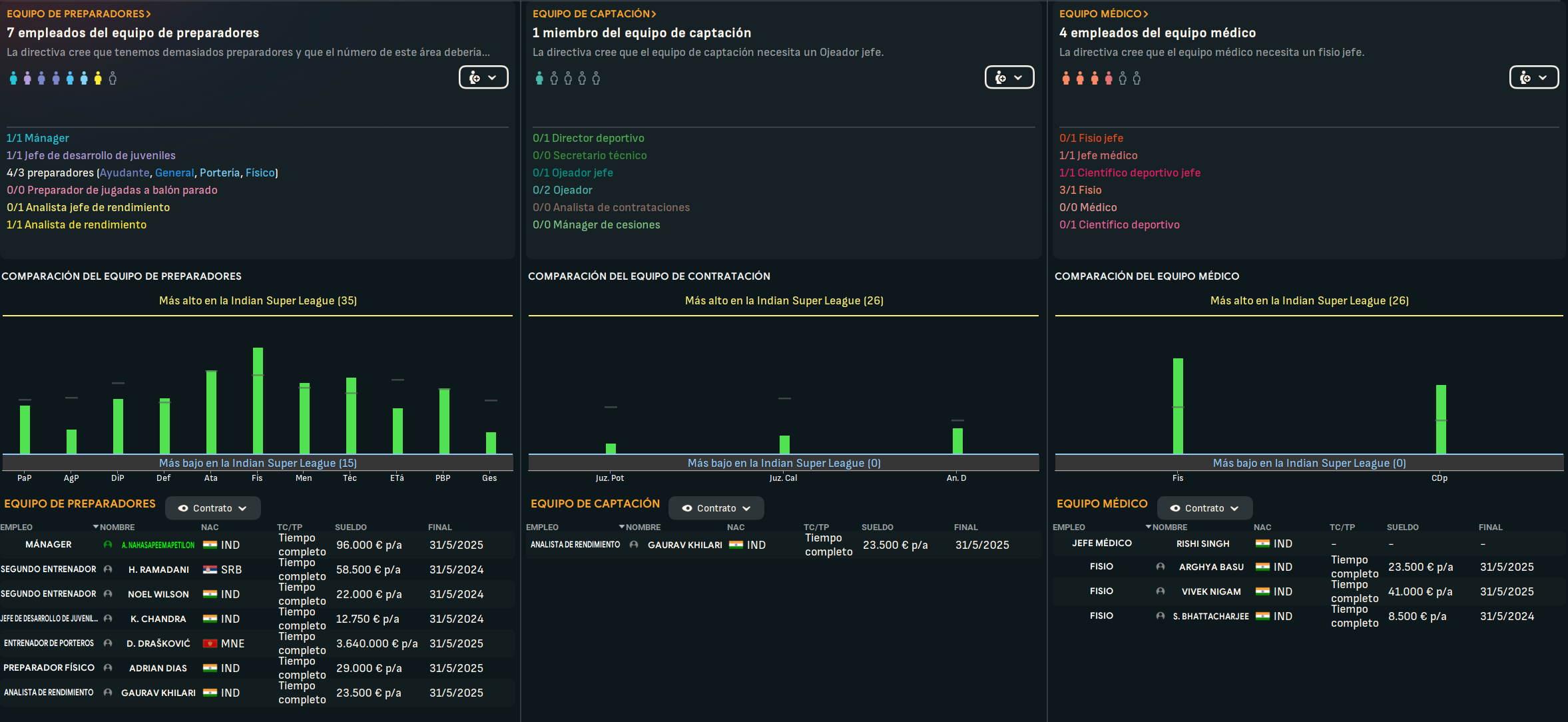This screenshot has height=722, width=1568.
Task: Sort preparadores table by EMPLEO column
Action: (x=17, y=528)
